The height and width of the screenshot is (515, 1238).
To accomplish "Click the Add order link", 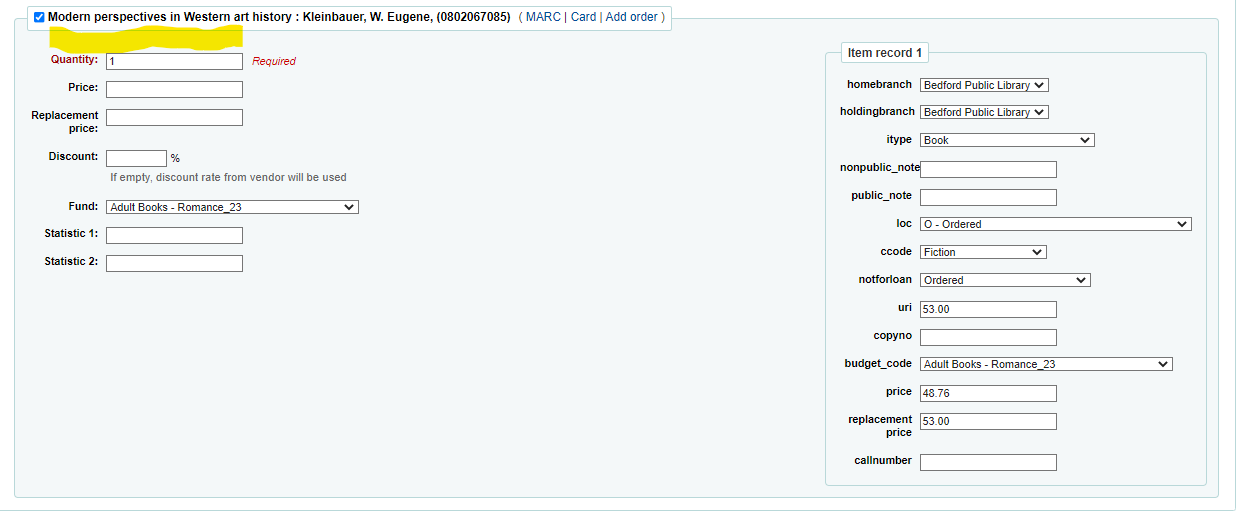I will coord(631,17).
